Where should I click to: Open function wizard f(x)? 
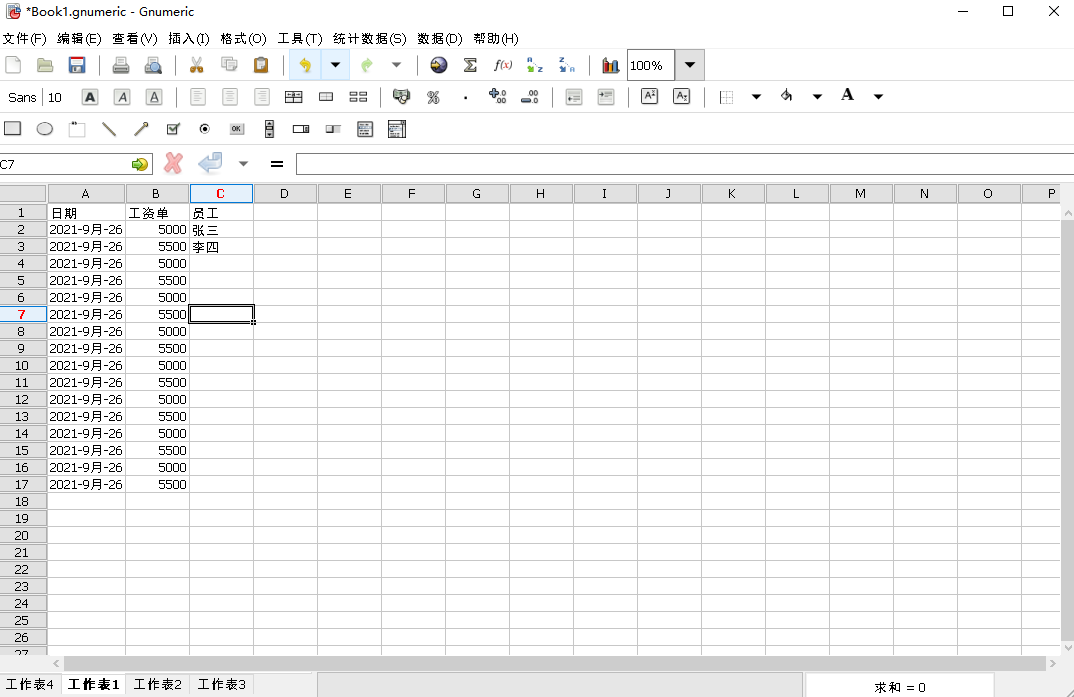[503, 65]
